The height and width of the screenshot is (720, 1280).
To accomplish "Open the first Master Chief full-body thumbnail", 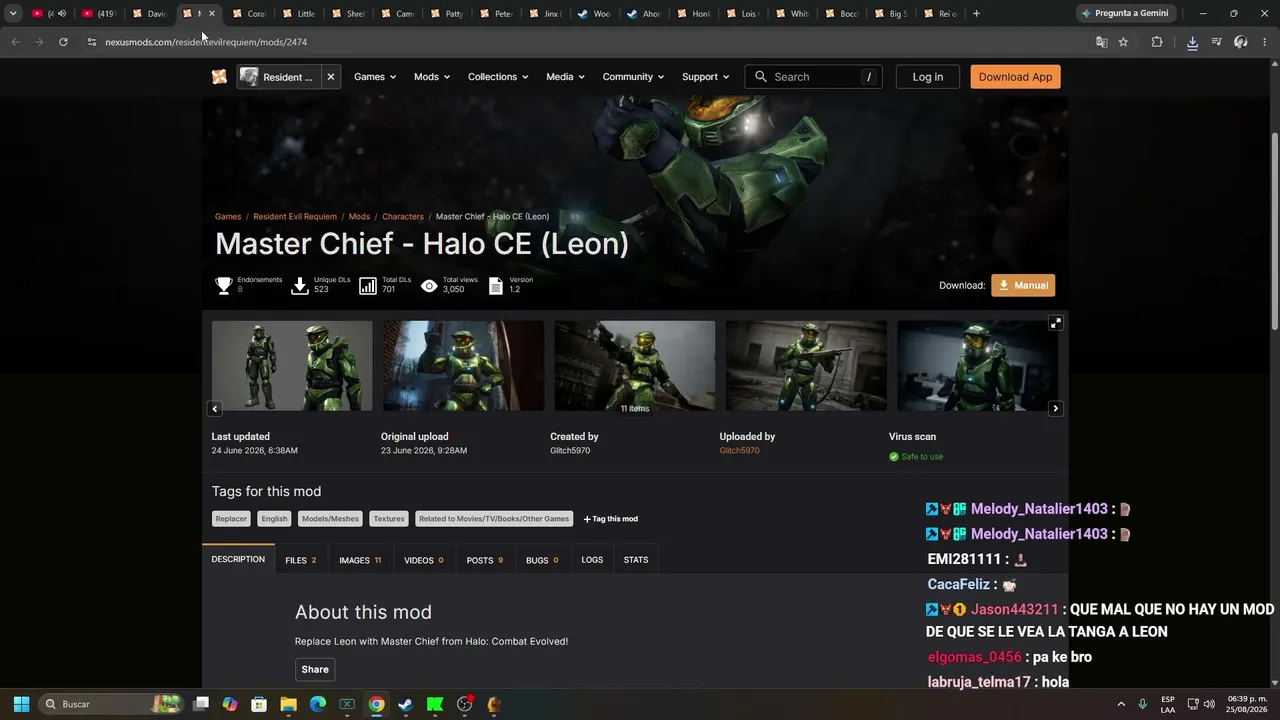I will click(x=292, y=365).
